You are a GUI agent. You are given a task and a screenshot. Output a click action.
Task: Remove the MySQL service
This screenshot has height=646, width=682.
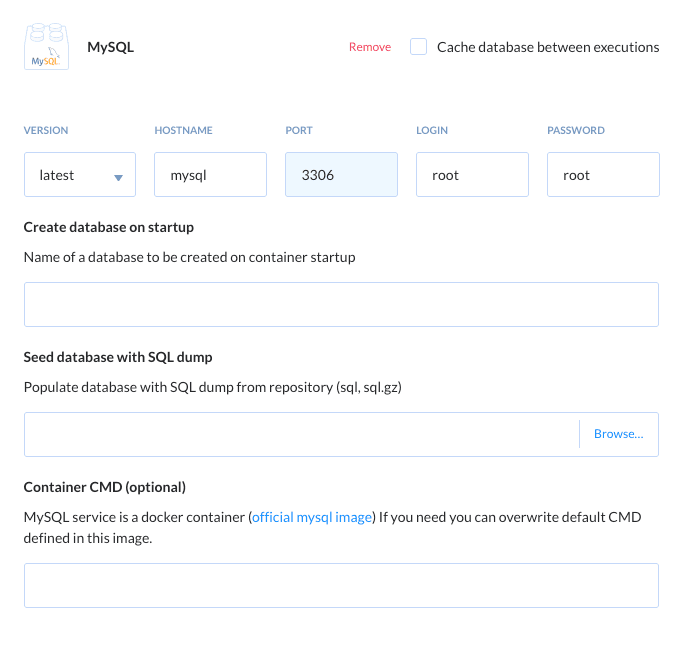click(x=369, y=47)
